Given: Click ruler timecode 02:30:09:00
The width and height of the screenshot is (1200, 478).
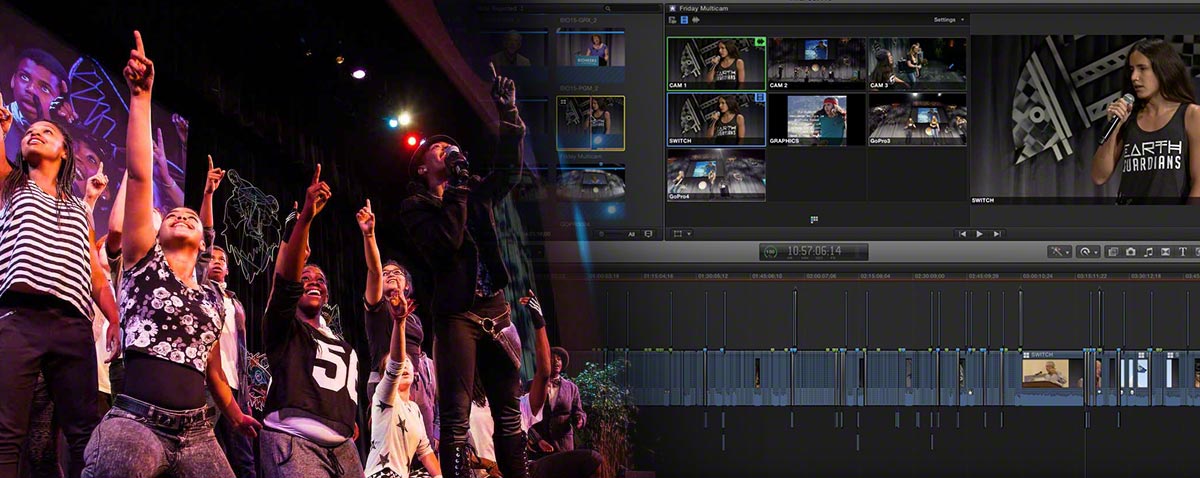Looking at the screenshot, I should click(x=929, y=276).
